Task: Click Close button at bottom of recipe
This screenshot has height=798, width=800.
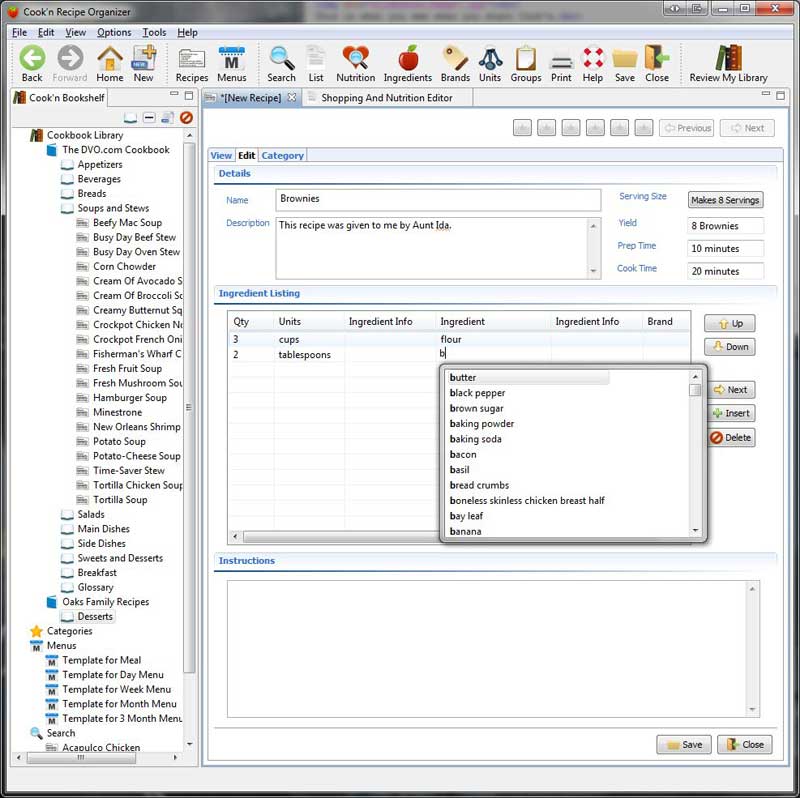Action: click(x=744, y=744)
